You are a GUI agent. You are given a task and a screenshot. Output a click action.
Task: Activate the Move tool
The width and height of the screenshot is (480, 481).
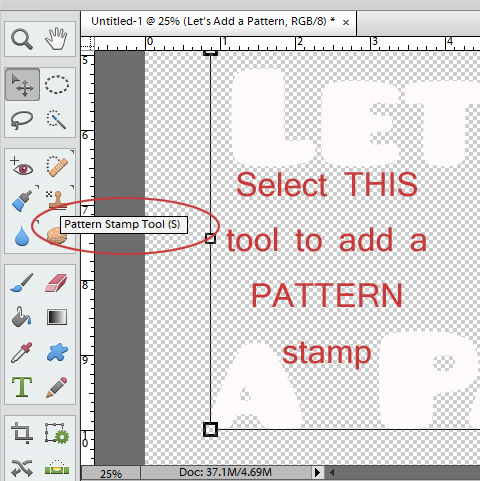coord(22,84)
